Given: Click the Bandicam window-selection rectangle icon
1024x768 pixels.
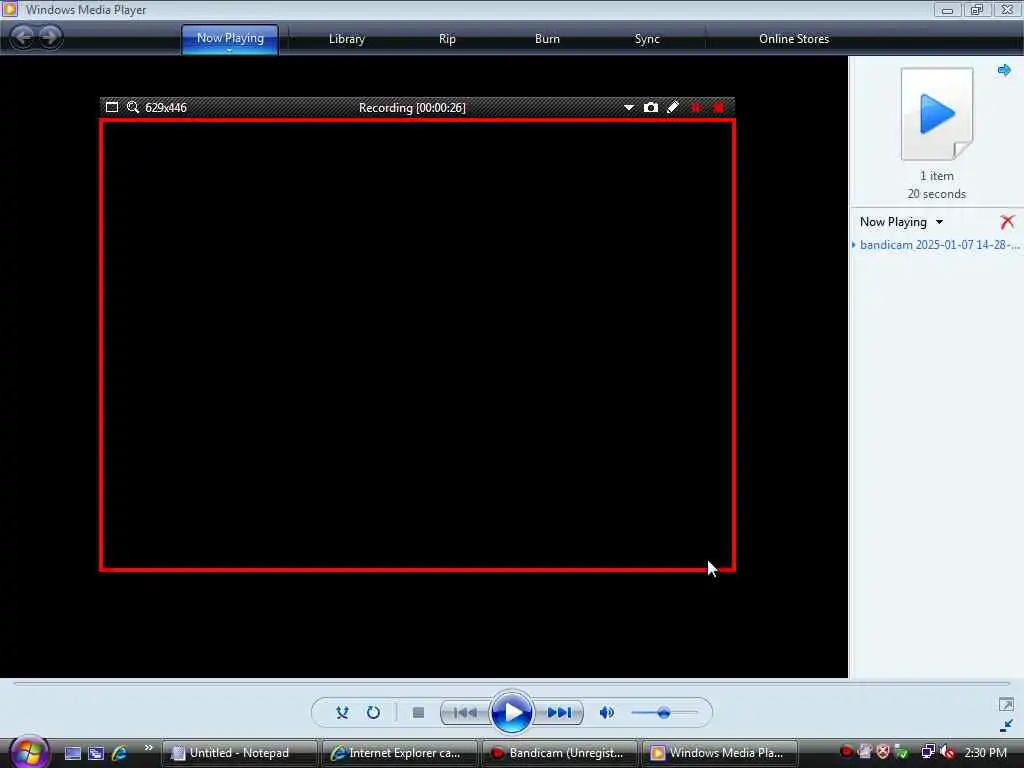Looking at the screenshot, I should click(x=112, y=107).
